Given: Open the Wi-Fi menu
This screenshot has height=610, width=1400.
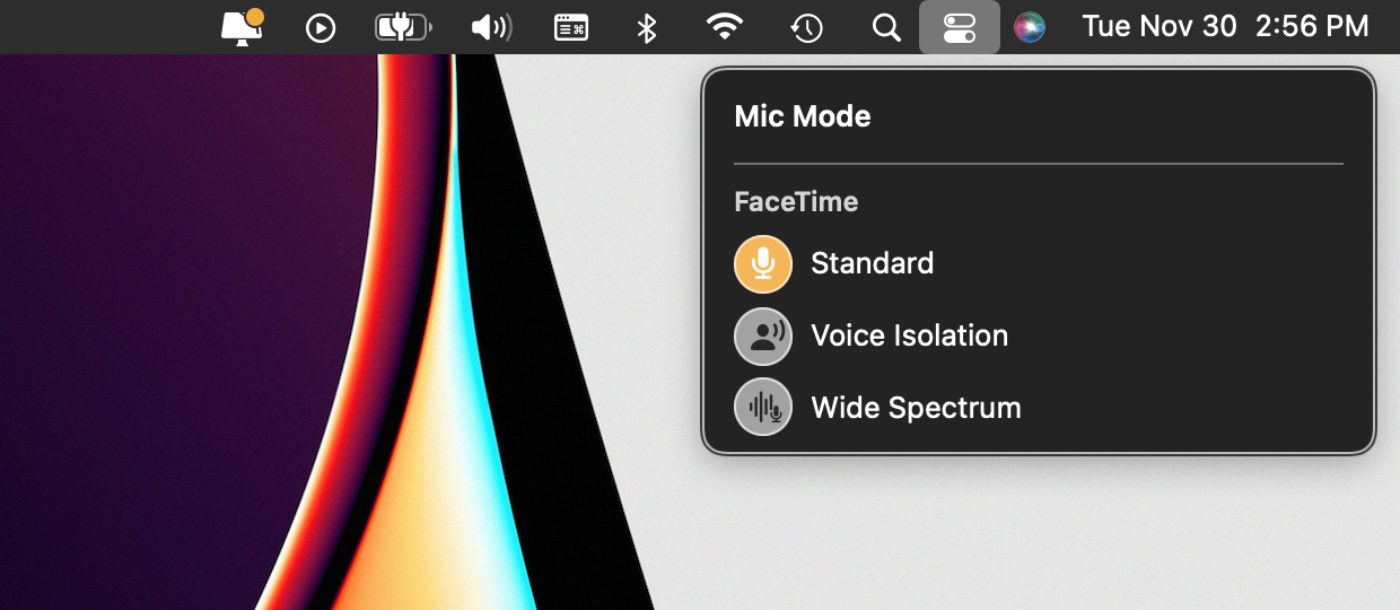Looking at the screenshot, I should (x=724, y=27).
